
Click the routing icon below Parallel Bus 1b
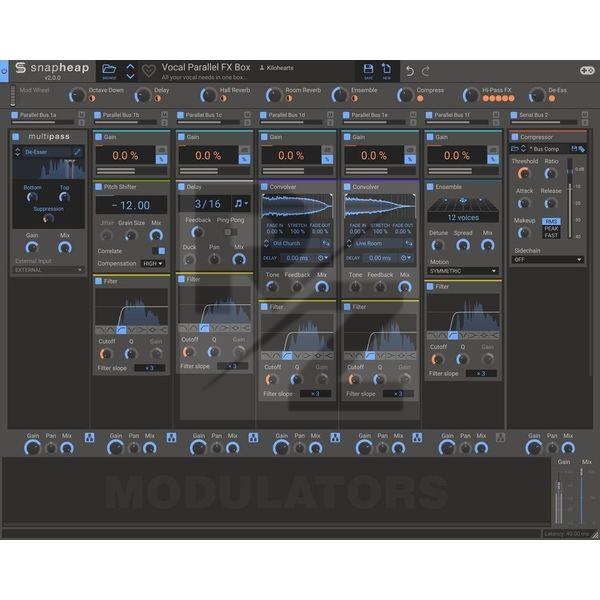pos(171,437)
